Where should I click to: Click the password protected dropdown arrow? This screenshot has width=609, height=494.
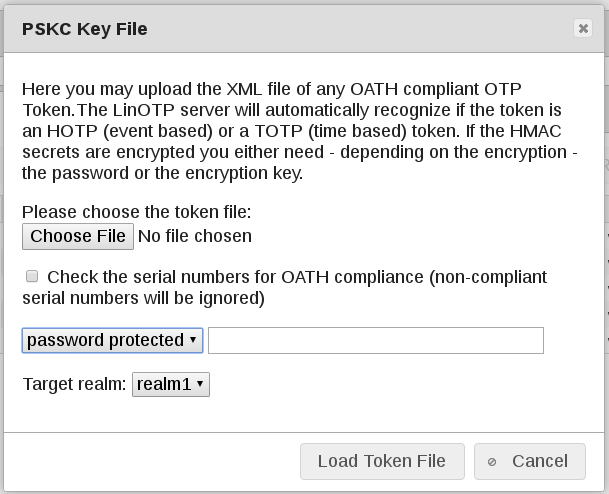[193, 340]
